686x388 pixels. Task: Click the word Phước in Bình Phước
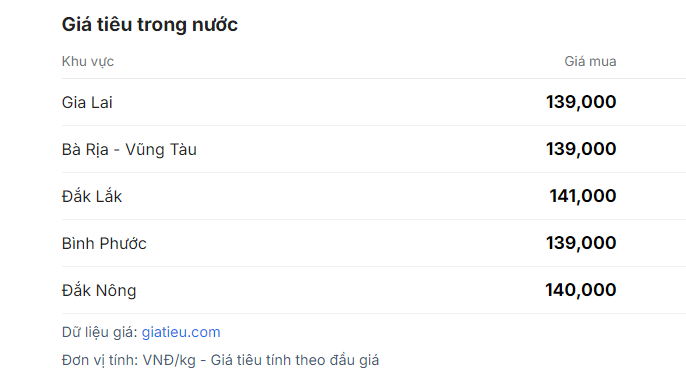coord(123,244)
